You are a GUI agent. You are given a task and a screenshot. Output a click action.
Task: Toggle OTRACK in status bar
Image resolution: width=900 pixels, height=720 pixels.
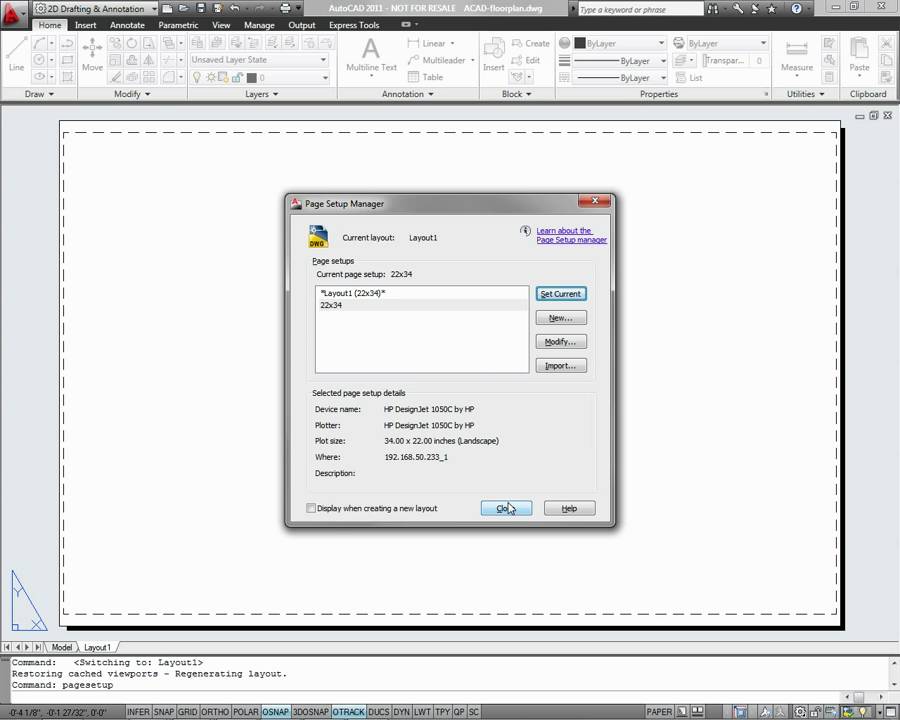click(x=348, y=712)
